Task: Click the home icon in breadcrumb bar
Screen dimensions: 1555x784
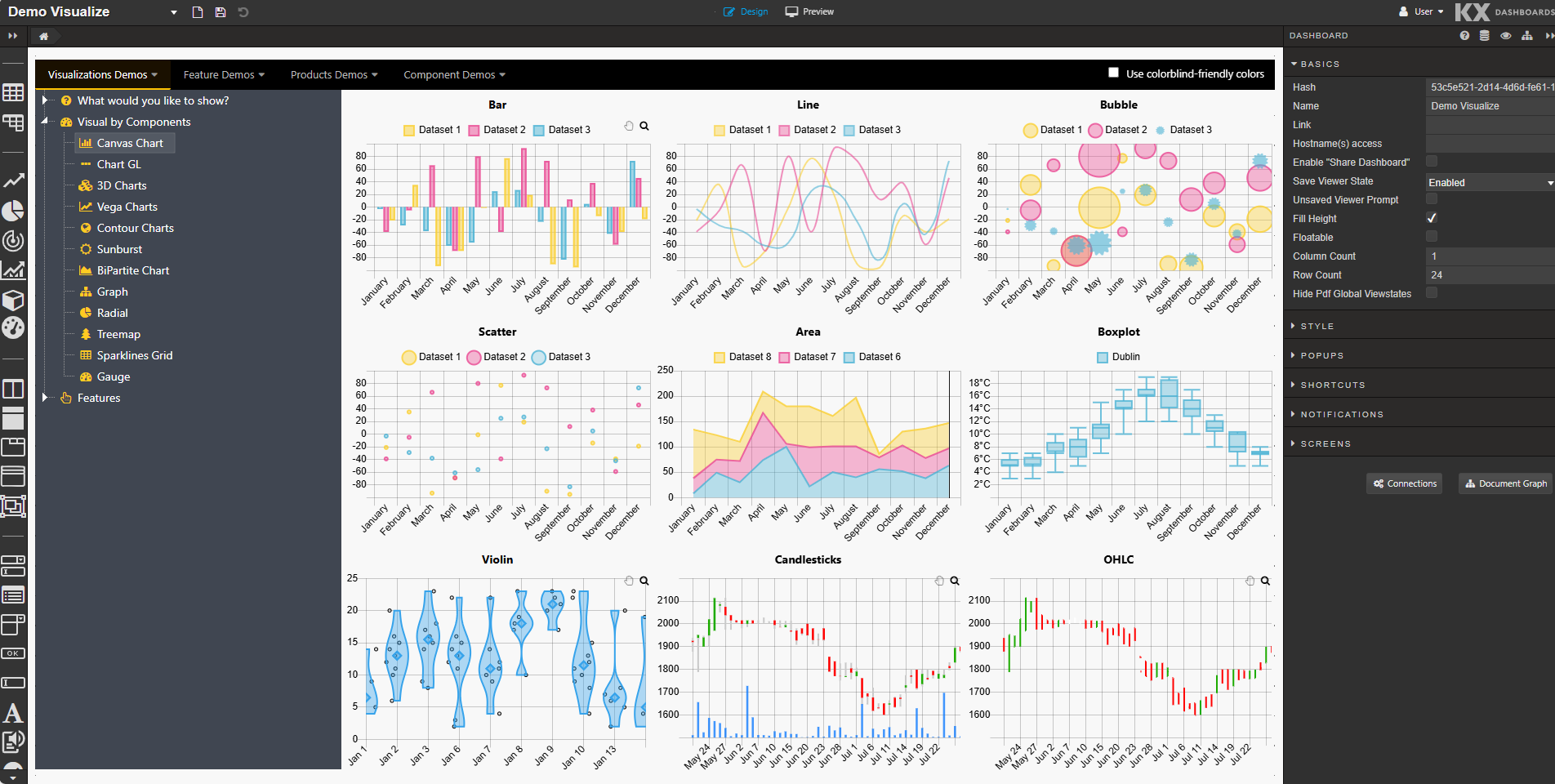Action: coord(44,36)
